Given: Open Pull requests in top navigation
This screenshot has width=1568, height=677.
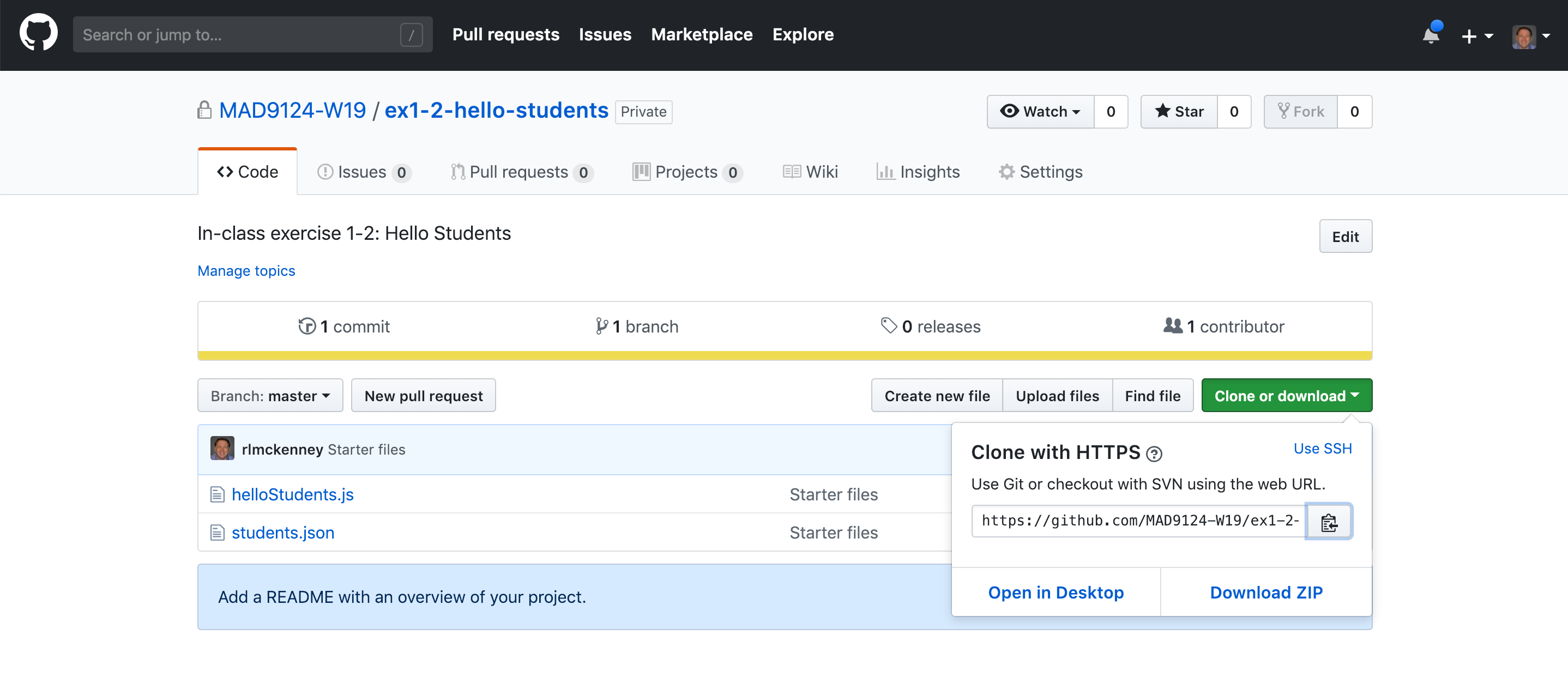Looking at the screenshot, I should tap(505, 34).
